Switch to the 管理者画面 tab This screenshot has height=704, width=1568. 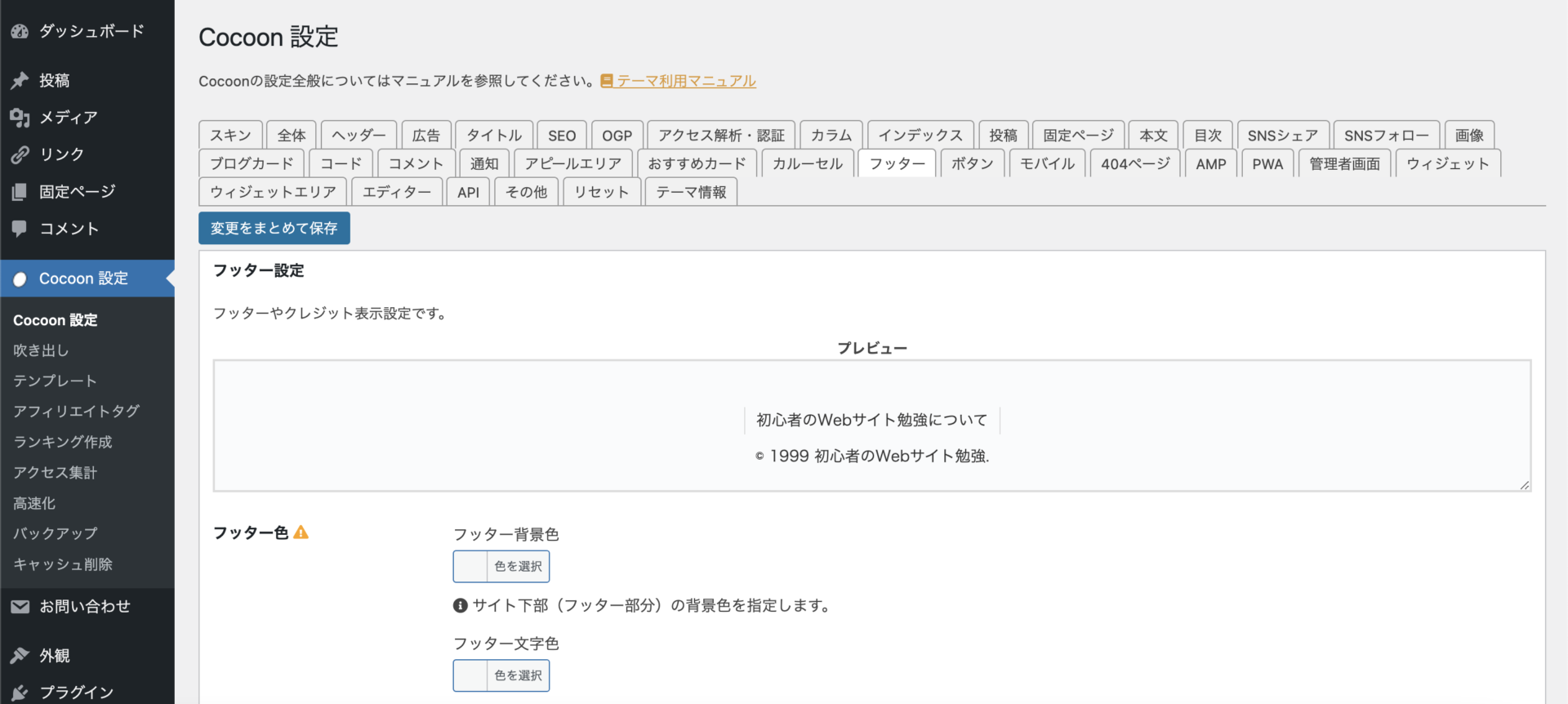tap(1345, 163)
